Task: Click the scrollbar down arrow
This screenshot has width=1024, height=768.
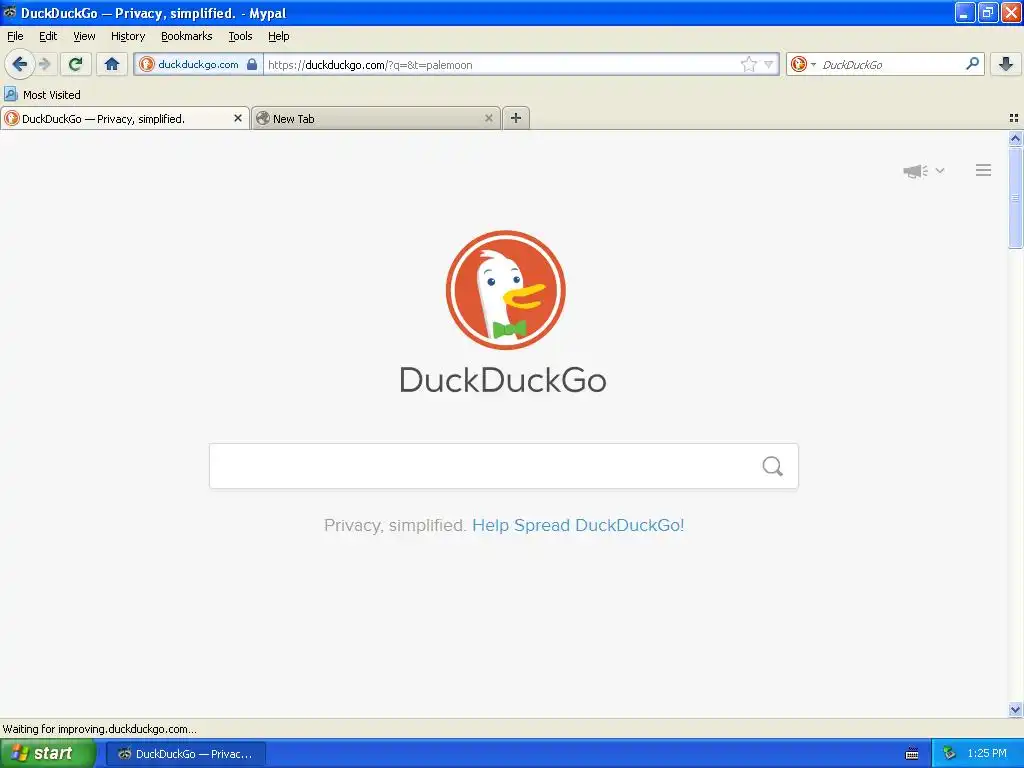Action: [1016, 709]
